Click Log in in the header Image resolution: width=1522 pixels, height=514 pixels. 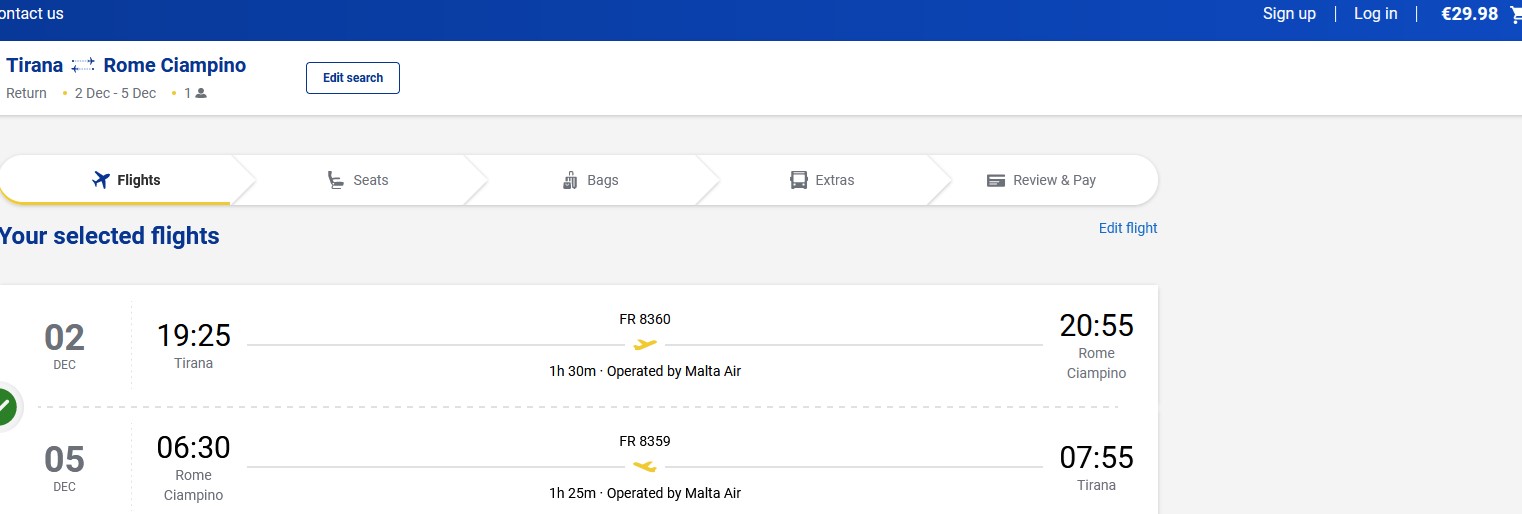tap(1375, 13)
